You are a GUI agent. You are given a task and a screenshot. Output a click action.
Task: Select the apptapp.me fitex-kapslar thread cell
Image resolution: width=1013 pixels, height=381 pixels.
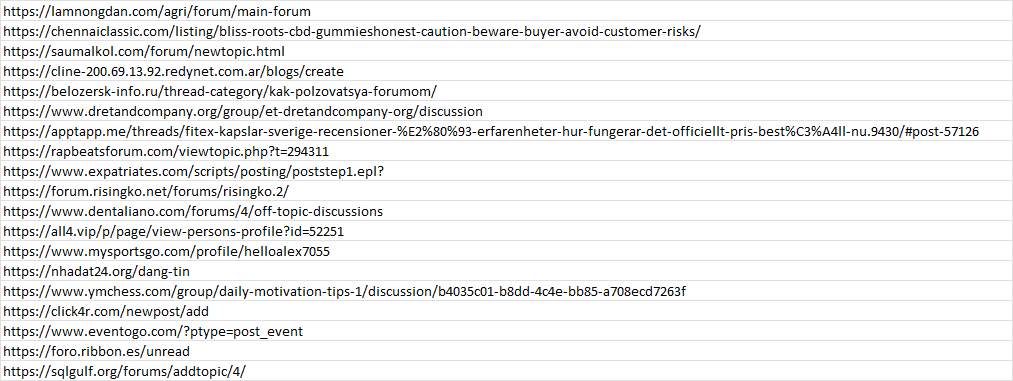(506, 131)
